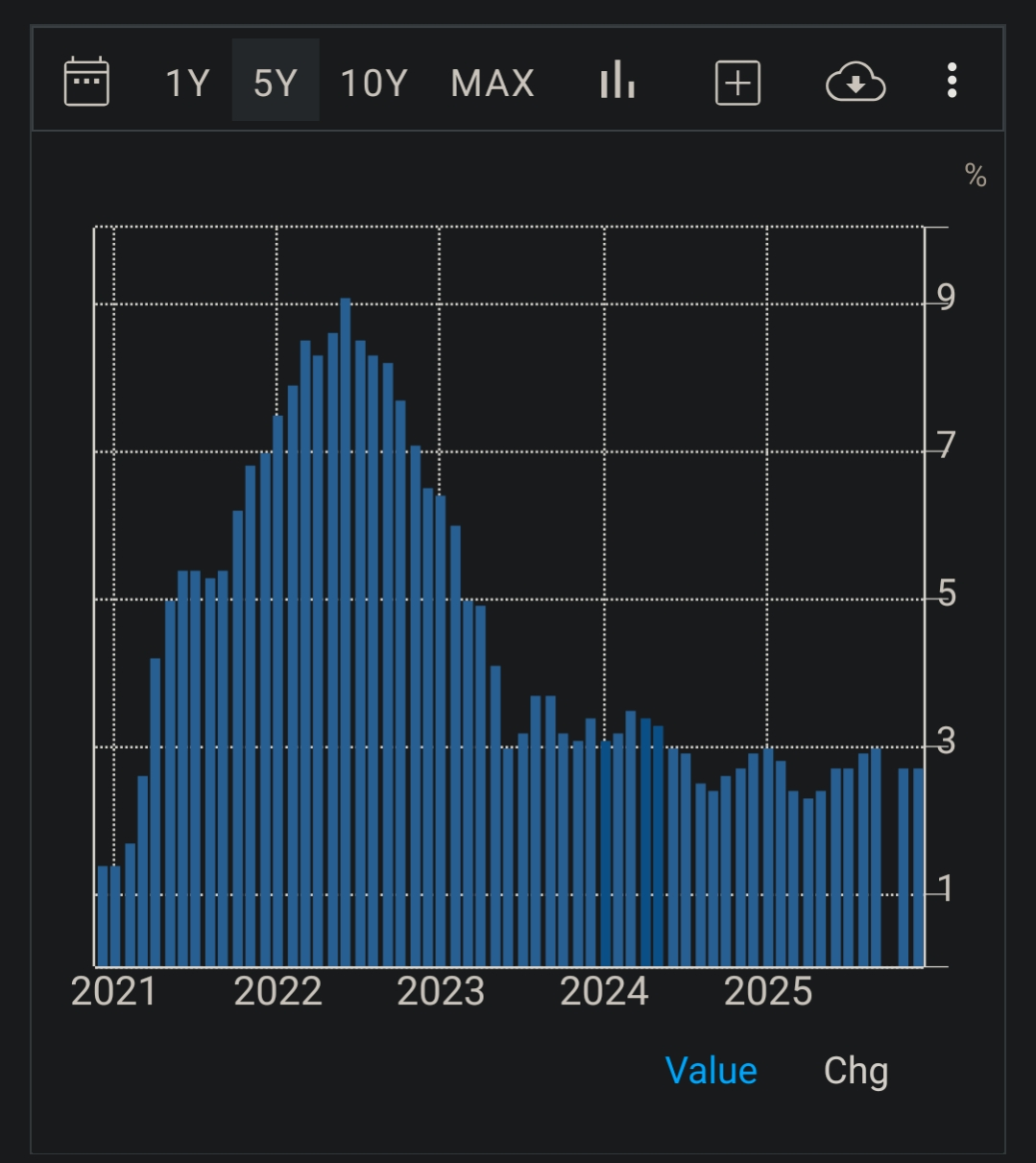Click the 2023 x-axis label
1036x1163 pixels.
point(441,992)
